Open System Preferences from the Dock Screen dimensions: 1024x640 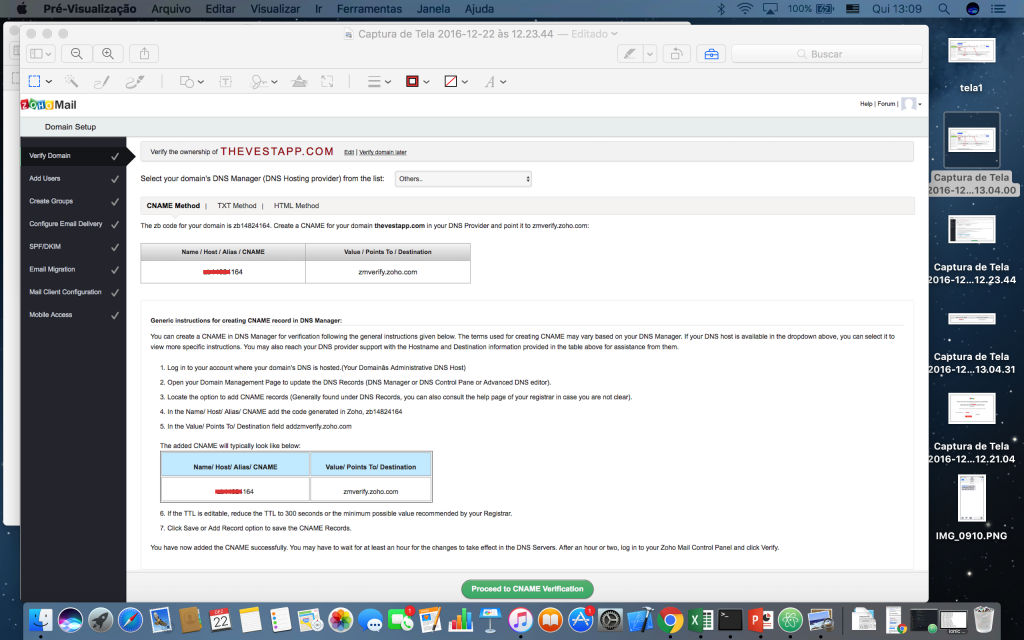610,619
